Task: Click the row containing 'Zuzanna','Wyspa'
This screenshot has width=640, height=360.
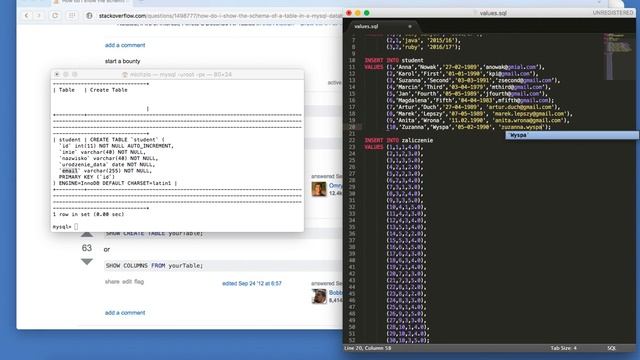Action: pos(469,127)
